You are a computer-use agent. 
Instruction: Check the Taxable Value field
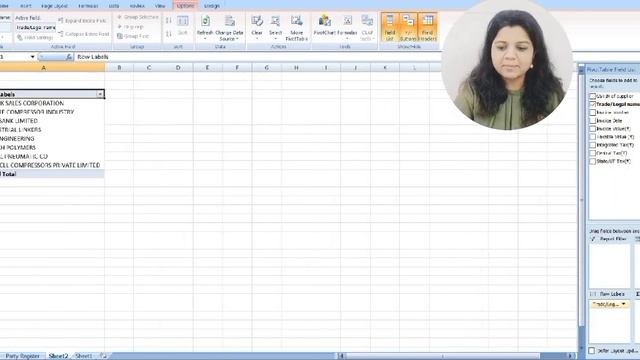coord(592,137)
